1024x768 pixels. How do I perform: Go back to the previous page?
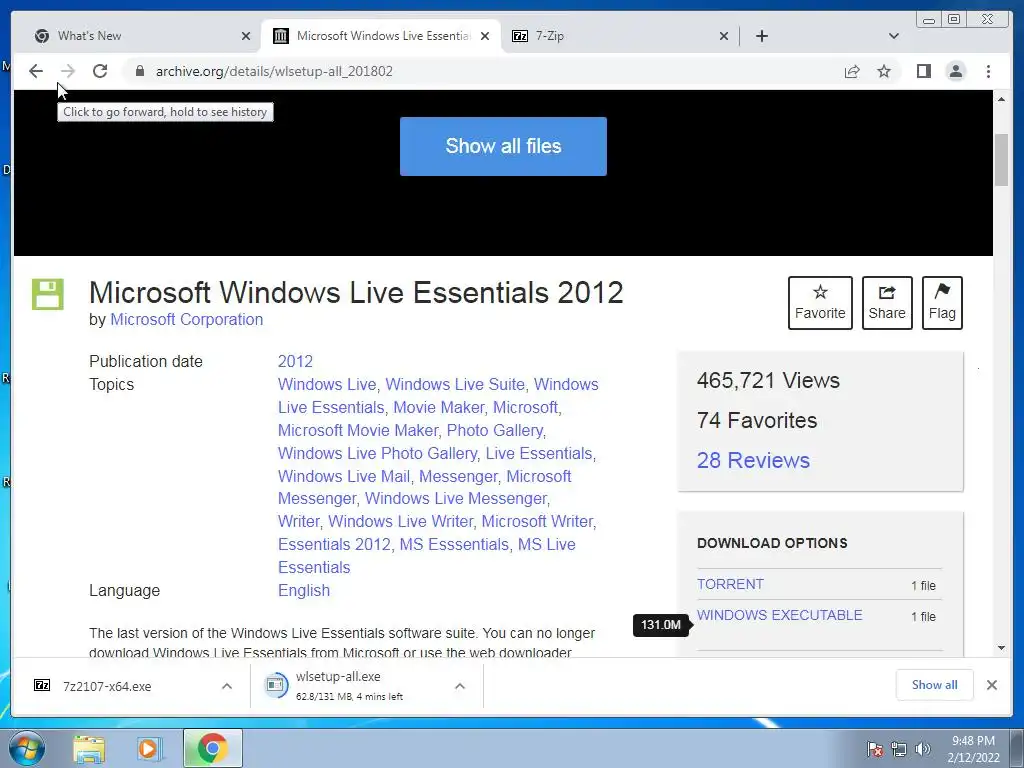(x=36, y=71)
